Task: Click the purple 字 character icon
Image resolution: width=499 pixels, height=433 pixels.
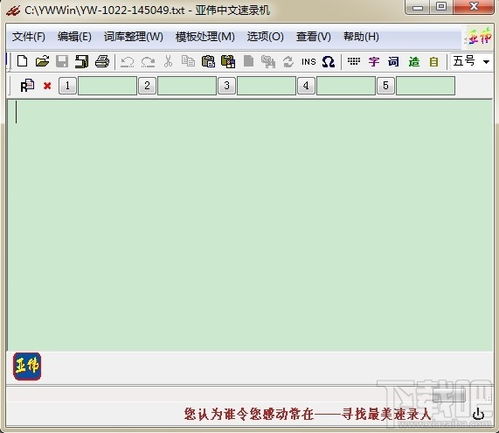Action: [x=374, y=62]
